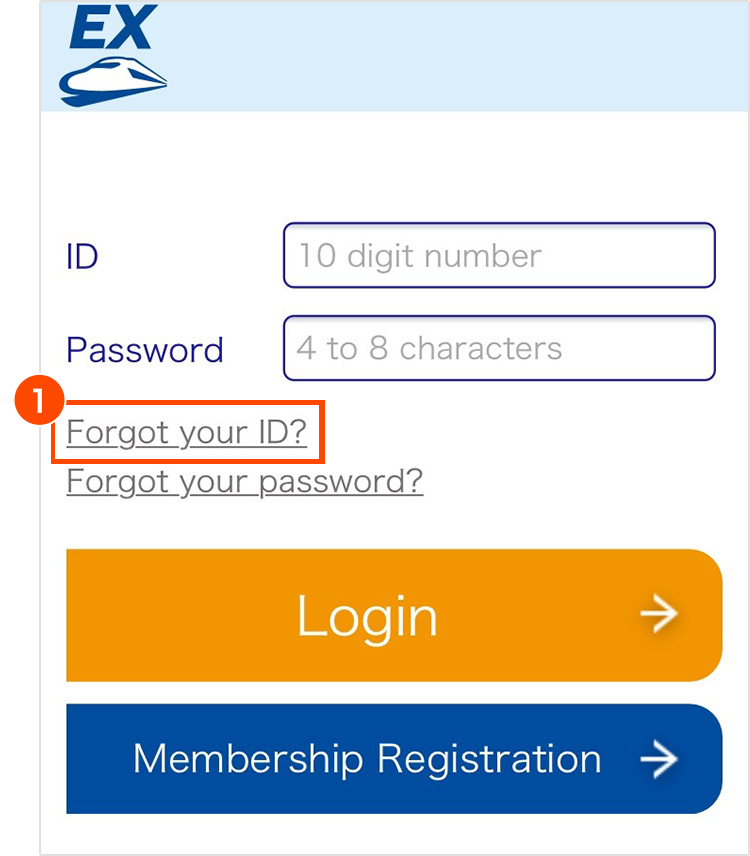
Task: Click the light blue header banner
Action: (450, 55)
